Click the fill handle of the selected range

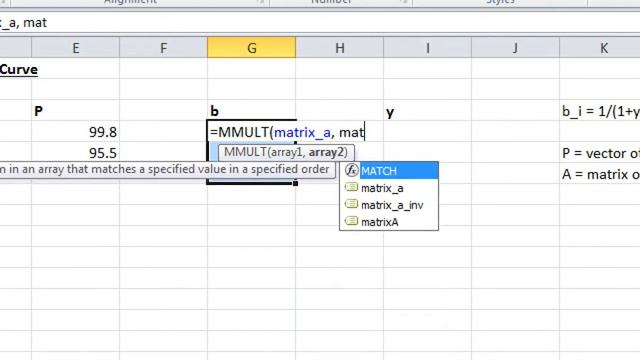click(295, 183)
